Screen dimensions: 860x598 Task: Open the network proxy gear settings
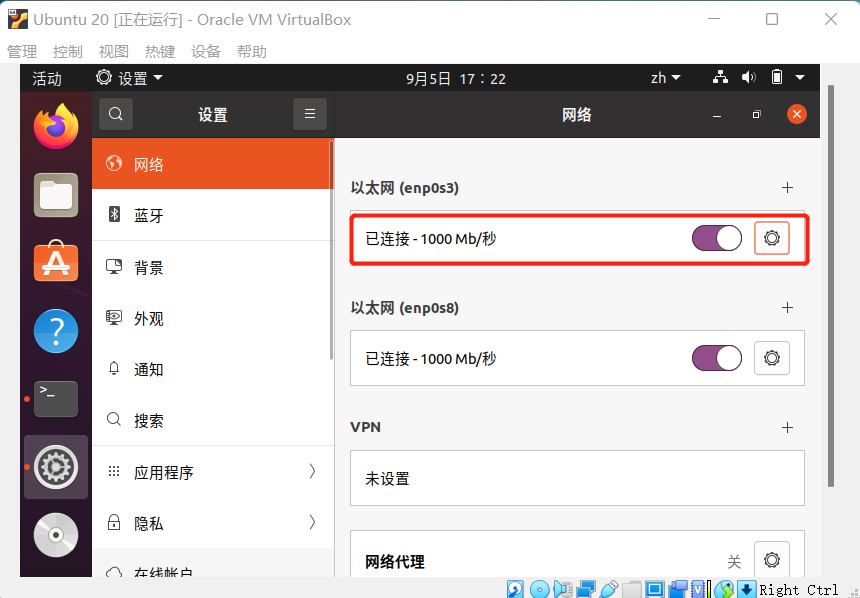tap(772, 560)
